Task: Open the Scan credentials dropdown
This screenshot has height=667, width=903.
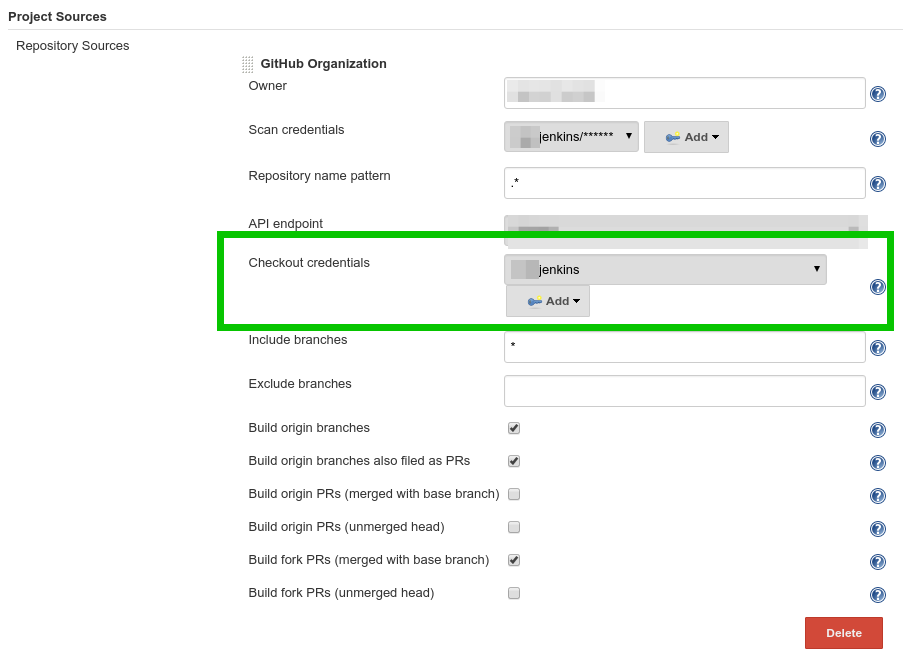Action: point(571,136)
